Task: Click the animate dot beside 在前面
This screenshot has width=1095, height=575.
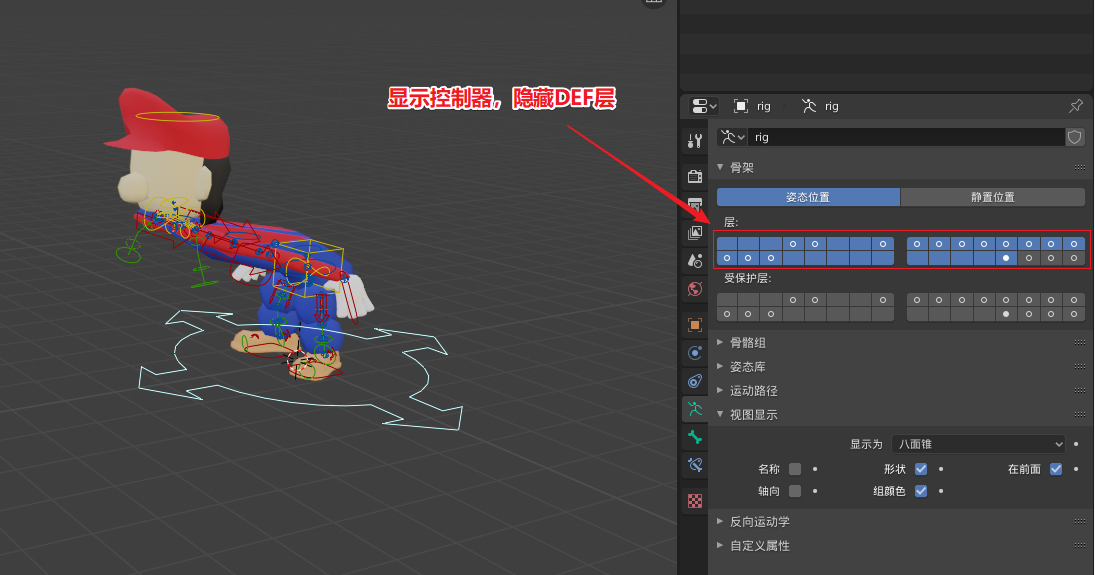Action: (1075, 469)
